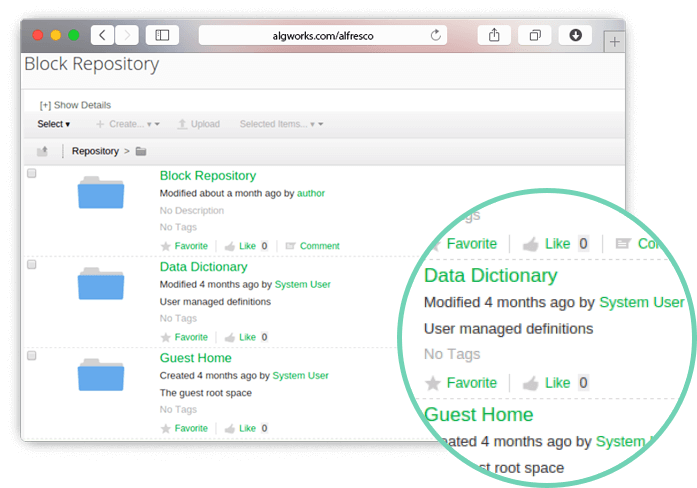This screenshot has width=697, height=488.
Task: Expand the Selected Items... dropdown
Action: pos(281,124)
